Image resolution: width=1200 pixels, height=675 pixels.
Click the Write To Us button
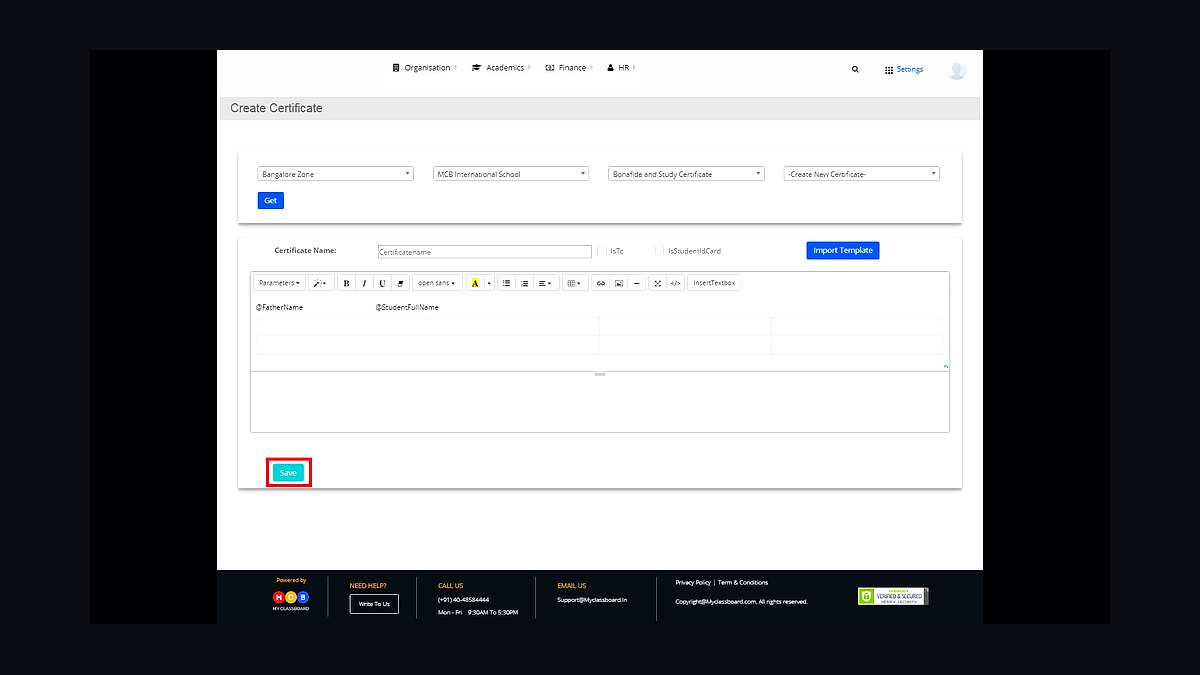pos(374,604)
